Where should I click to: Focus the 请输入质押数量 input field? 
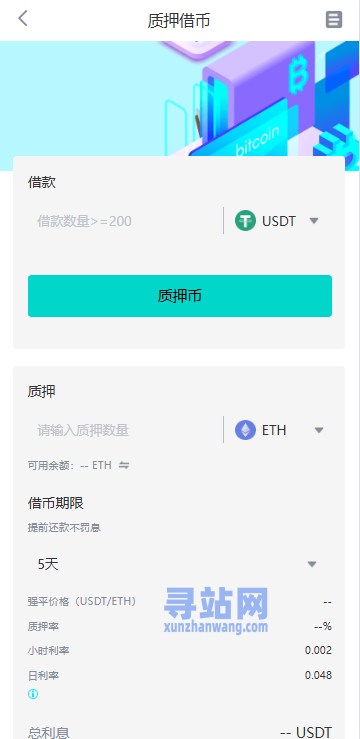click(x=125, y=430)
